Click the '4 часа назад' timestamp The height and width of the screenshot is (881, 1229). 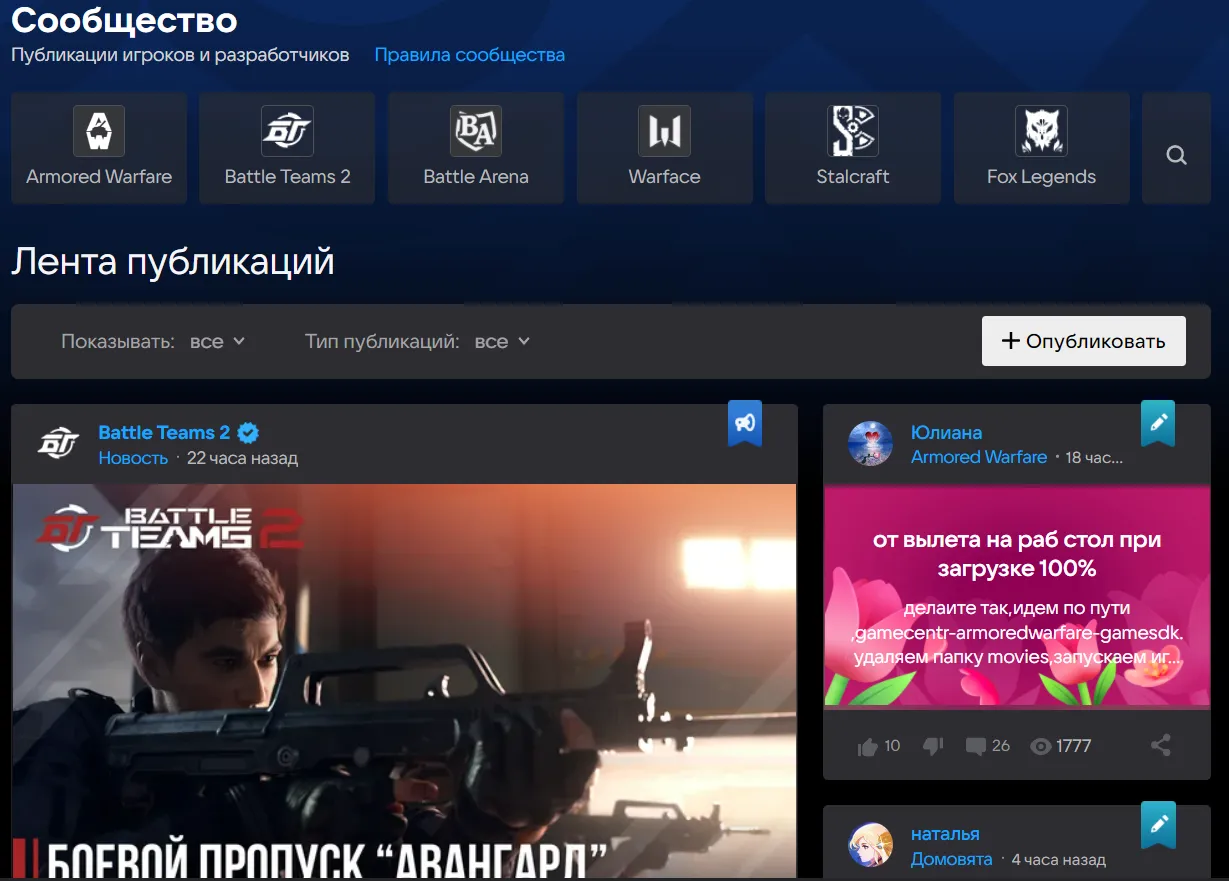[1059, 859]
